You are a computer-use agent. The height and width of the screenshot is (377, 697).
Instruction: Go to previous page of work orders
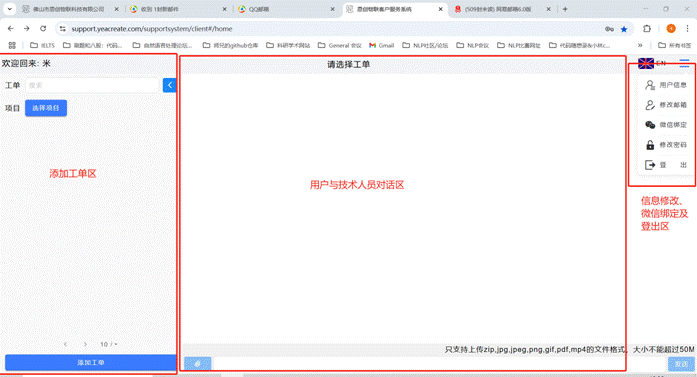tap(65, 344)
